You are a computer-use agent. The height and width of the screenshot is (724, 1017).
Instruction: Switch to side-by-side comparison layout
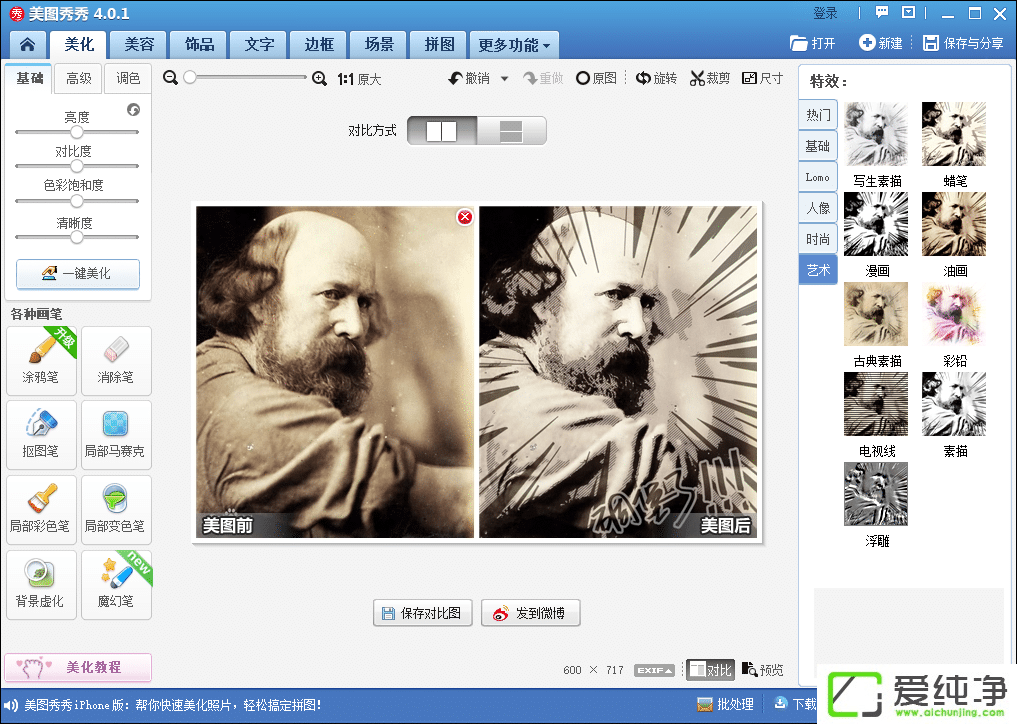tap(441, 131)
